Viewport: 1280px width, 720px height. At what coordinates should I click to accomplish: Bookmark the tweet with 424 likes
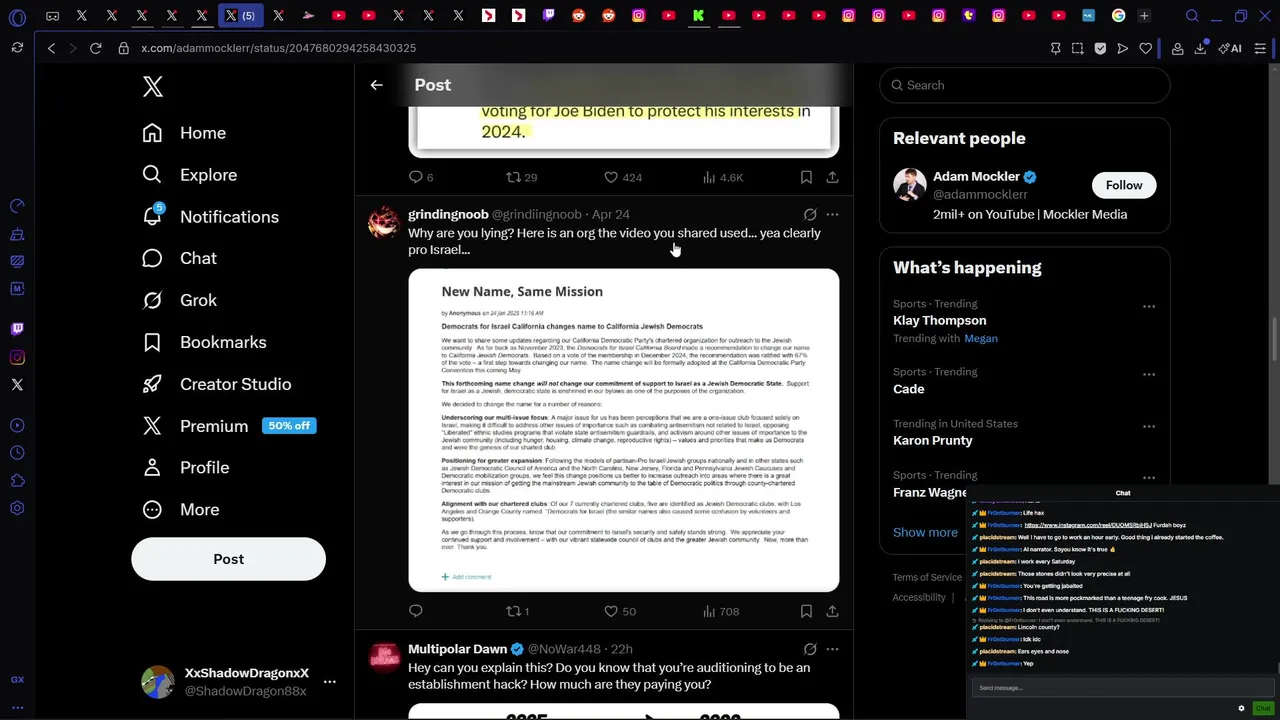pos(806,177)
